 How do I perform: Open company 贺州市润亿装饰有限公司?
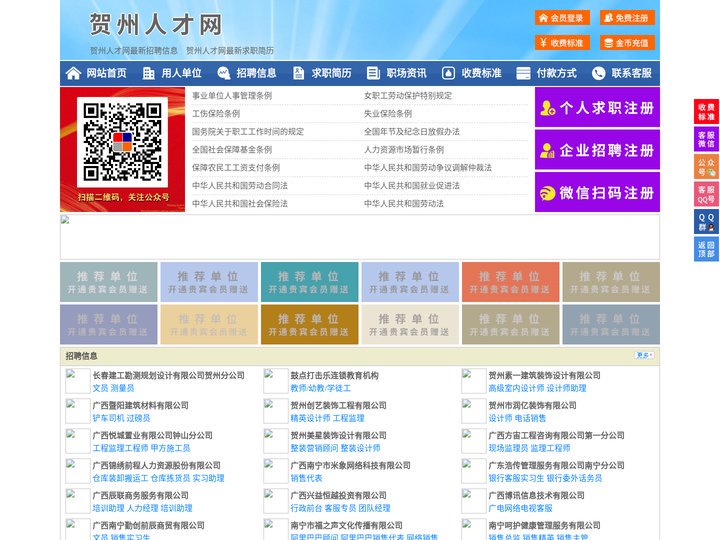pos(533,405)
